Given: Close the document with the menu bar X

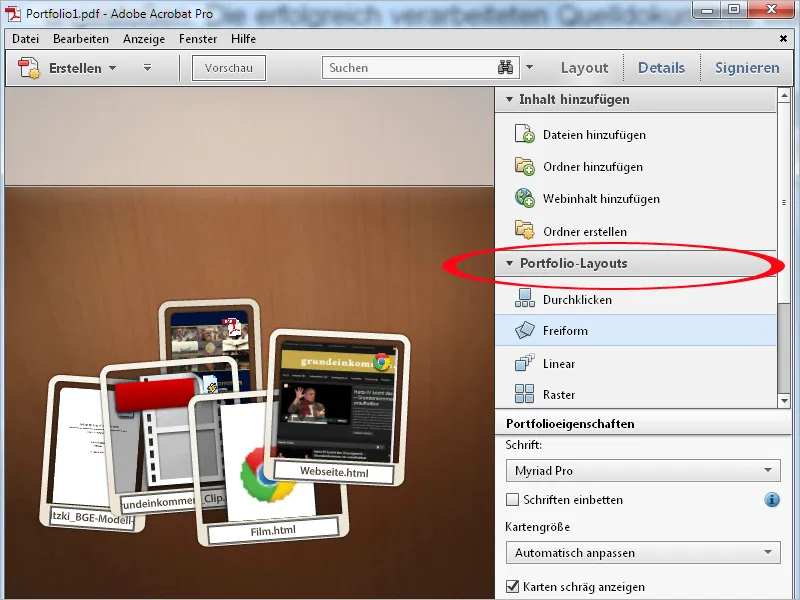Looking at the screenshot, I should 783,38.
